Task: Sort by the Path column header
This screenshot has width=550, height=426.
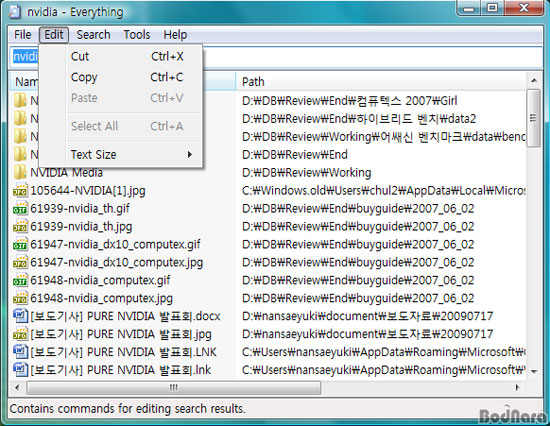Action: click(380, 82)
